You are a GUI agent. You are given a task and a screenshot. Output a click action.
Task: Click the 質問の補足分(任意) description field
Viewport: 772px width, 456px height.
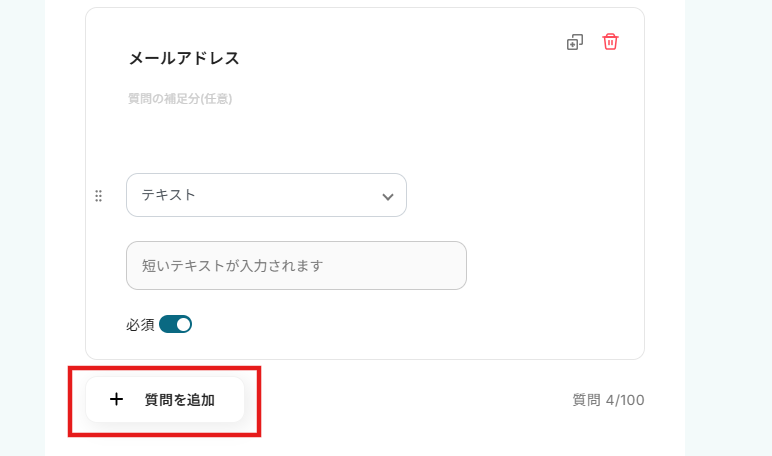pos(180,99)
